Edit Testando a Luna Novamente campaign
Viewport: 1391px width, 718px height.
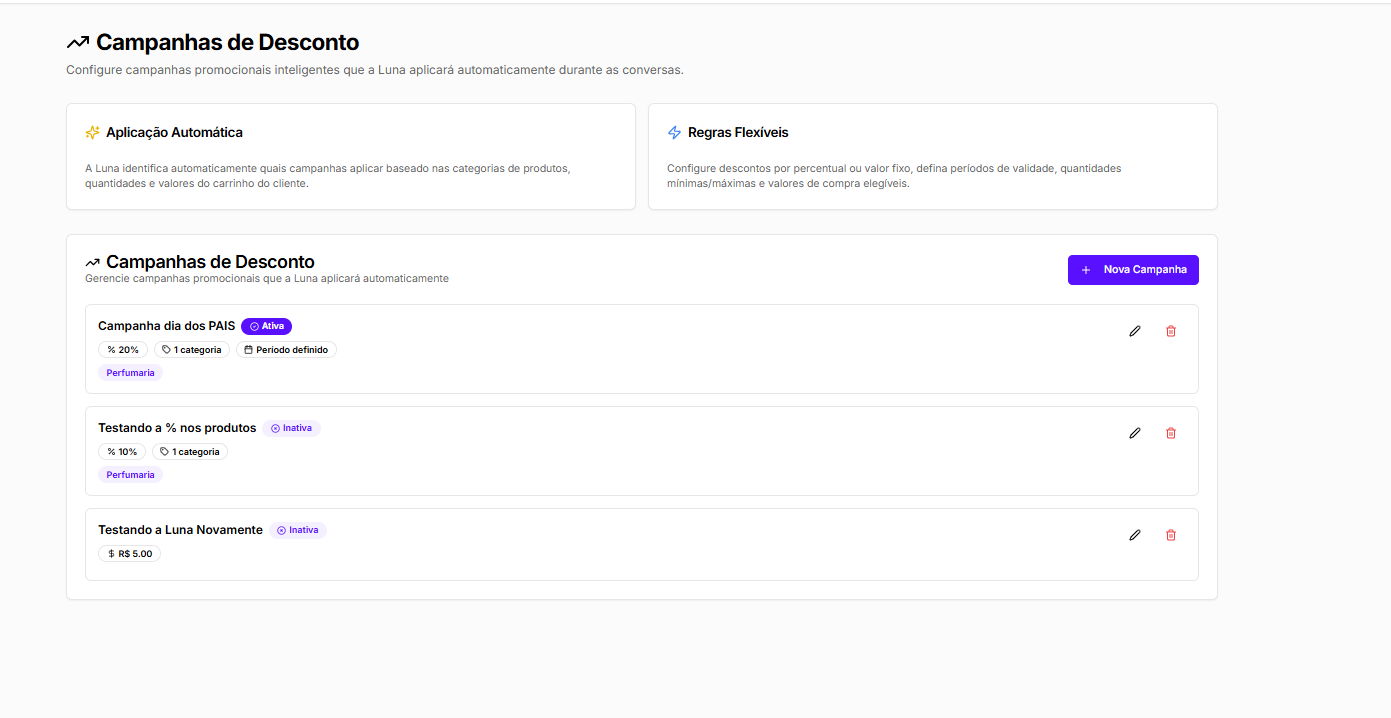point(1134,535)
